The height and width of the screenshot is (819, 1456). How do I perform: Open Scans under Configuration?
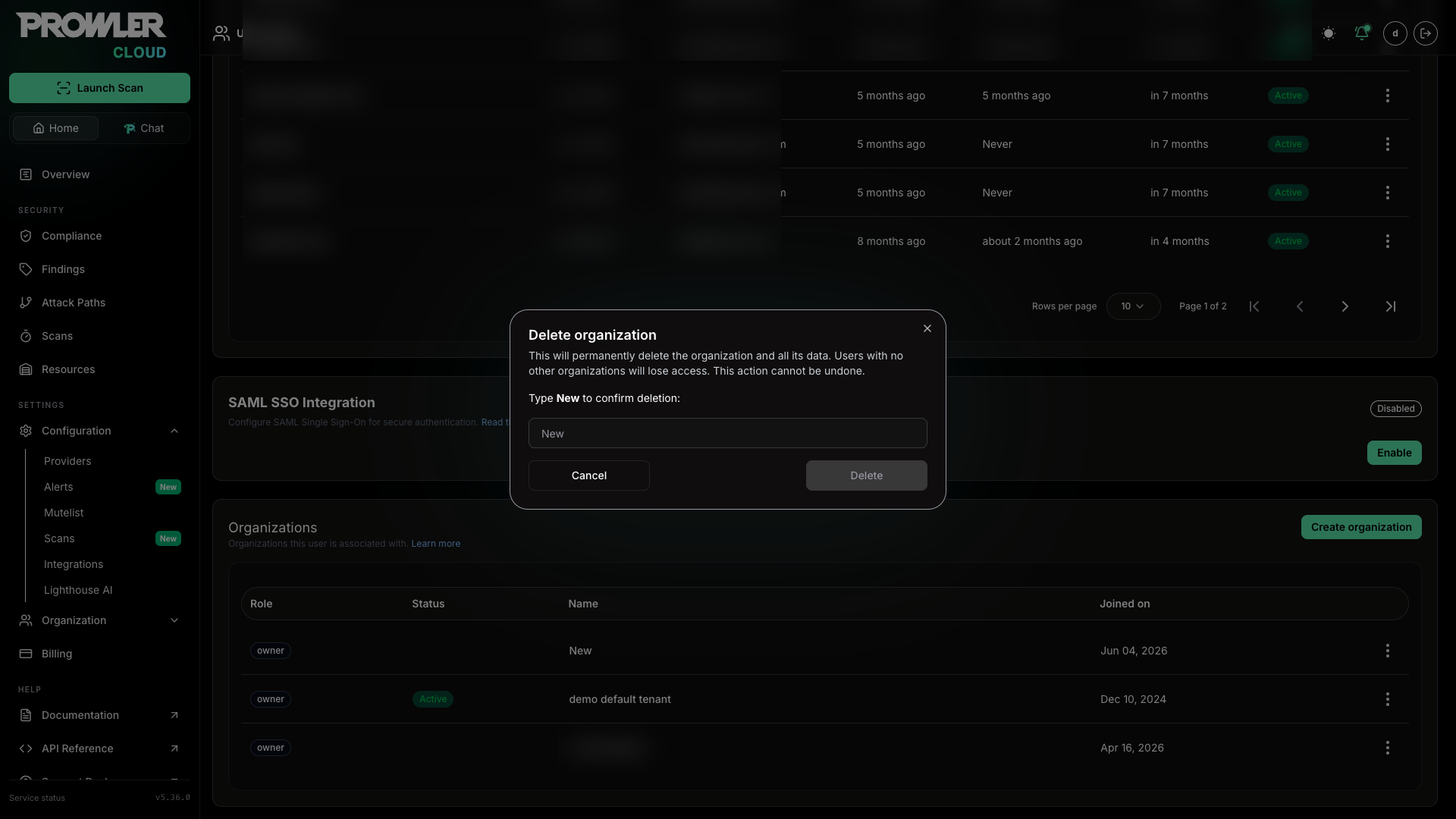coord(59,538)
